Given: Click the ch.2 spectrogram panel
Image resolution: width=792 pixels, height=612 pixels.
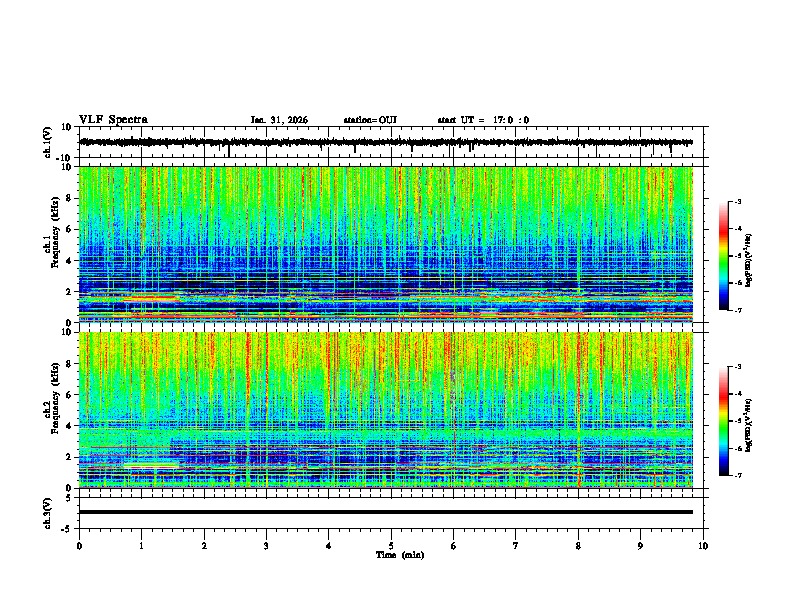Looking at the screenshot, I should pyautogui.click(x=385, y=410).
